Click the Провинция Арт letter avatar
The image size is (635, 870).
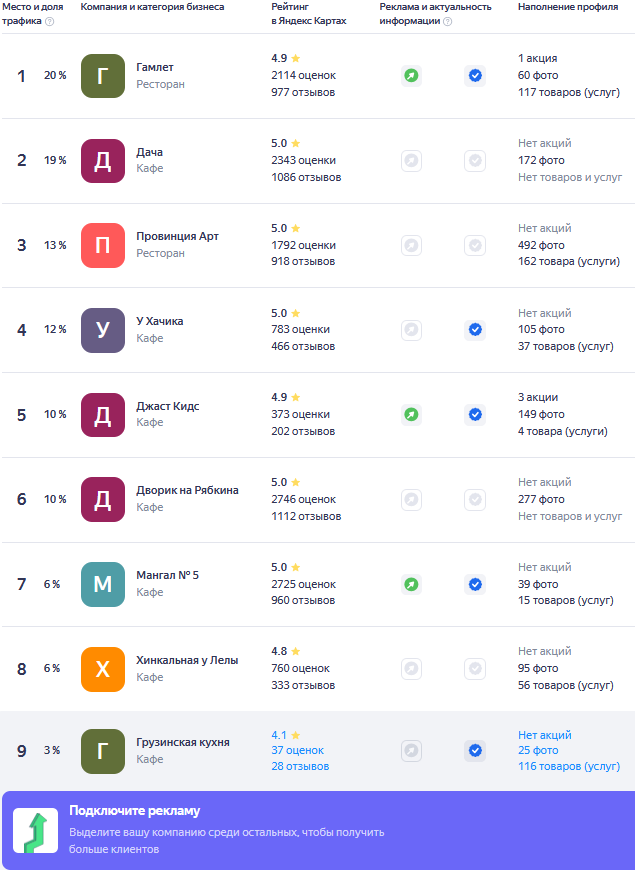pyautogui.click(x=103, y=245)
